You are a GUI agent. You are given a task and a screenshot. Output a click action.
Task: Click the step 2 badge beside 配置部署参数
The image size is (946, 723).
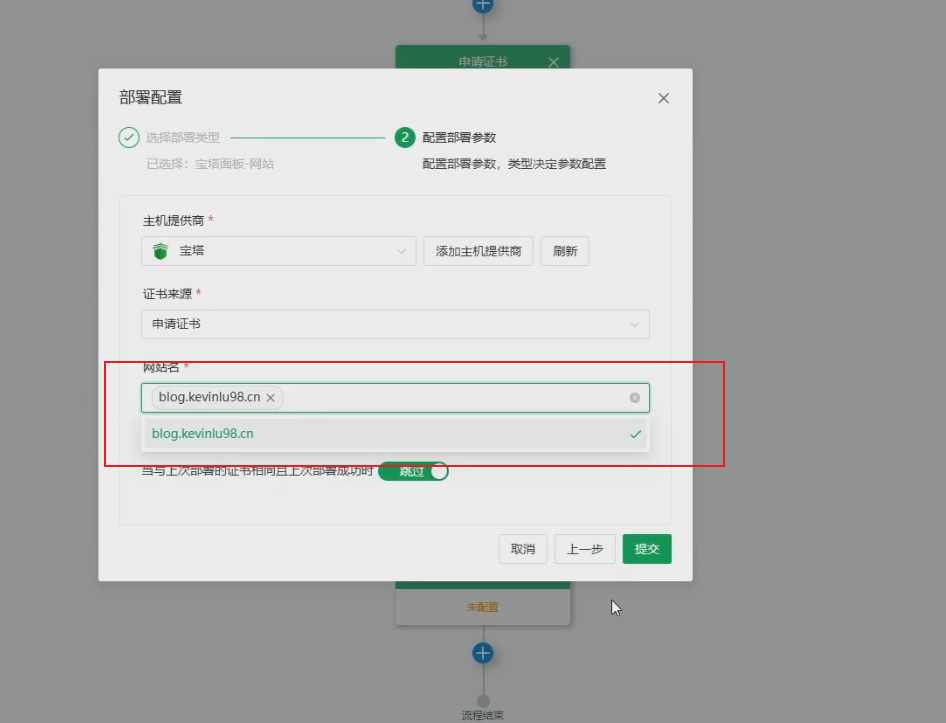[405, 137]
